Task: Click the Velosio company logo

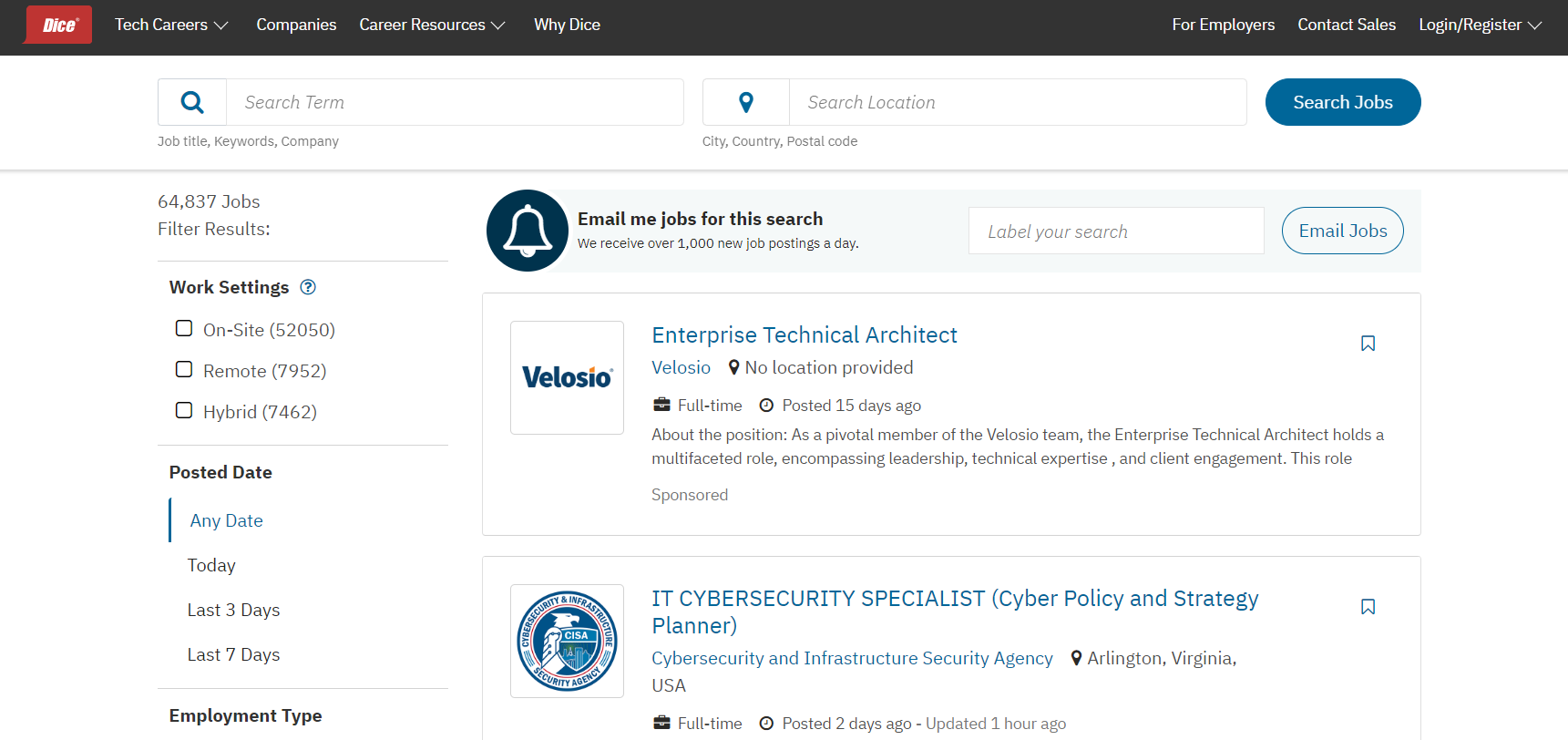Action: [567, 377]
